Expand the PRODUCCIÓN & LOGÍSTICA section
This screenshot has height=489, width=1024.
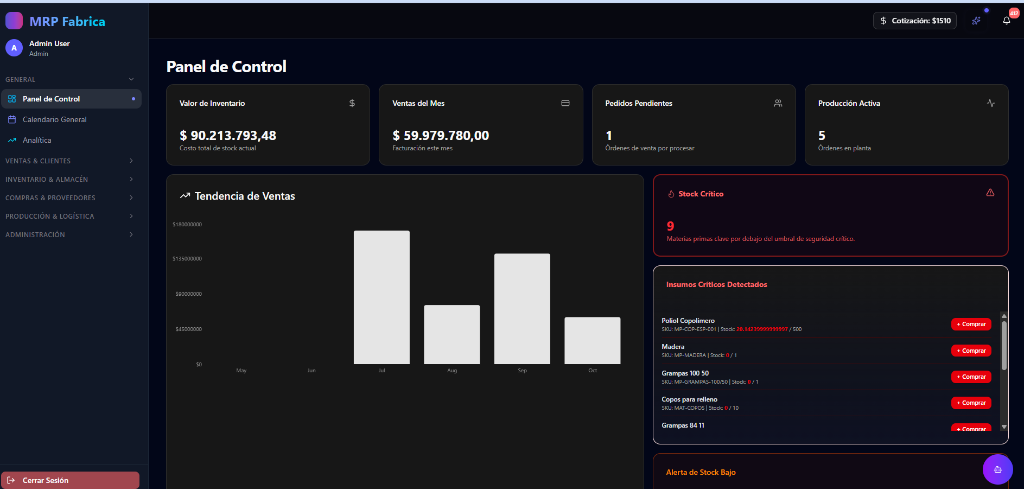71,216
